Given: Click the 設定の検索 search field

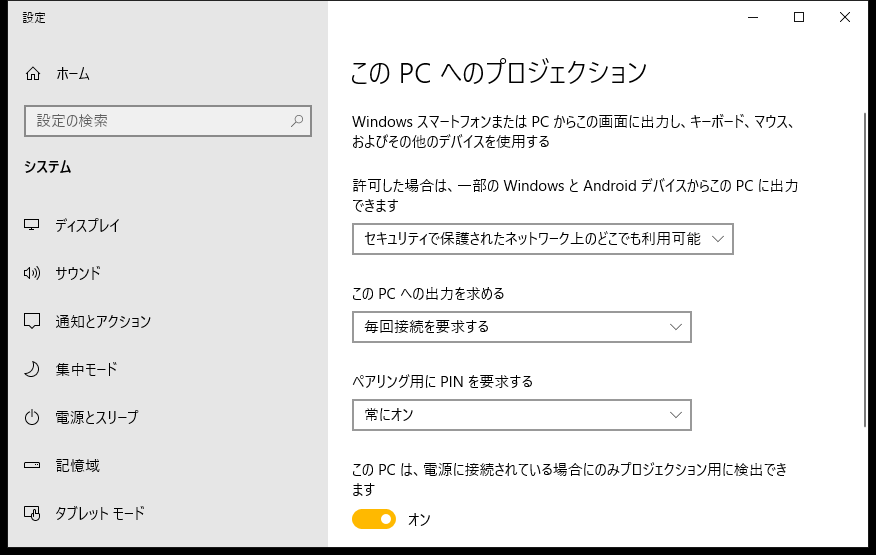Looking at the screenshot, I should tap(168, 121).
